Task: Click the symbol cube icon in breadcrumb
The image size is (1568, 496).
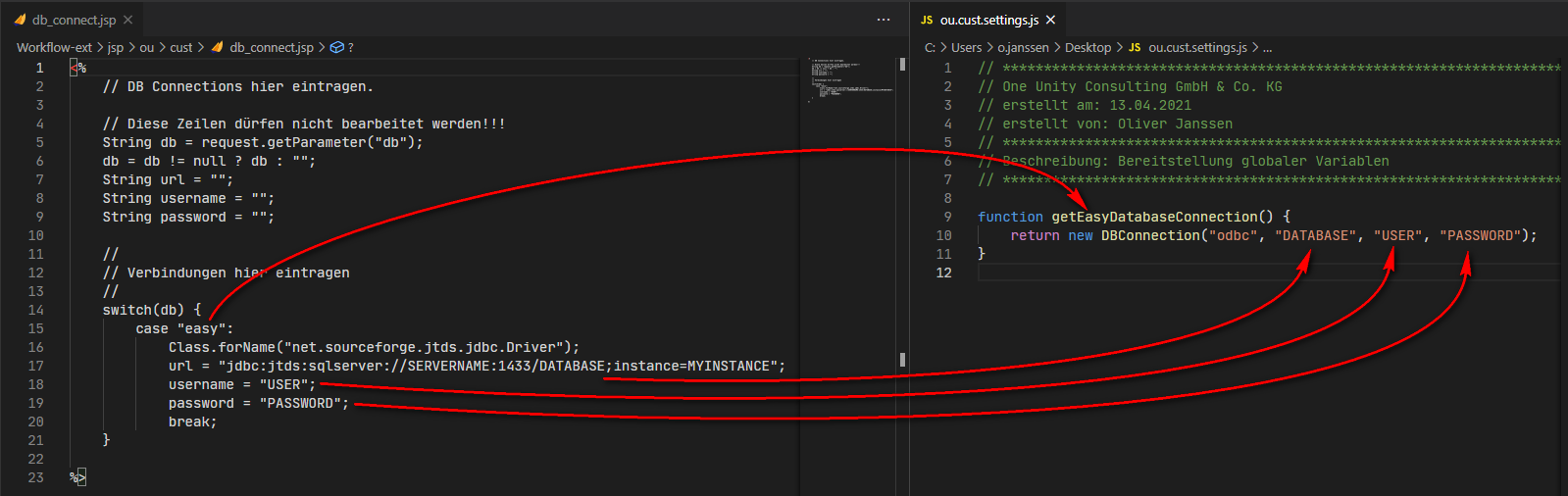Action: pyautogui.click(x=337, y=47)
